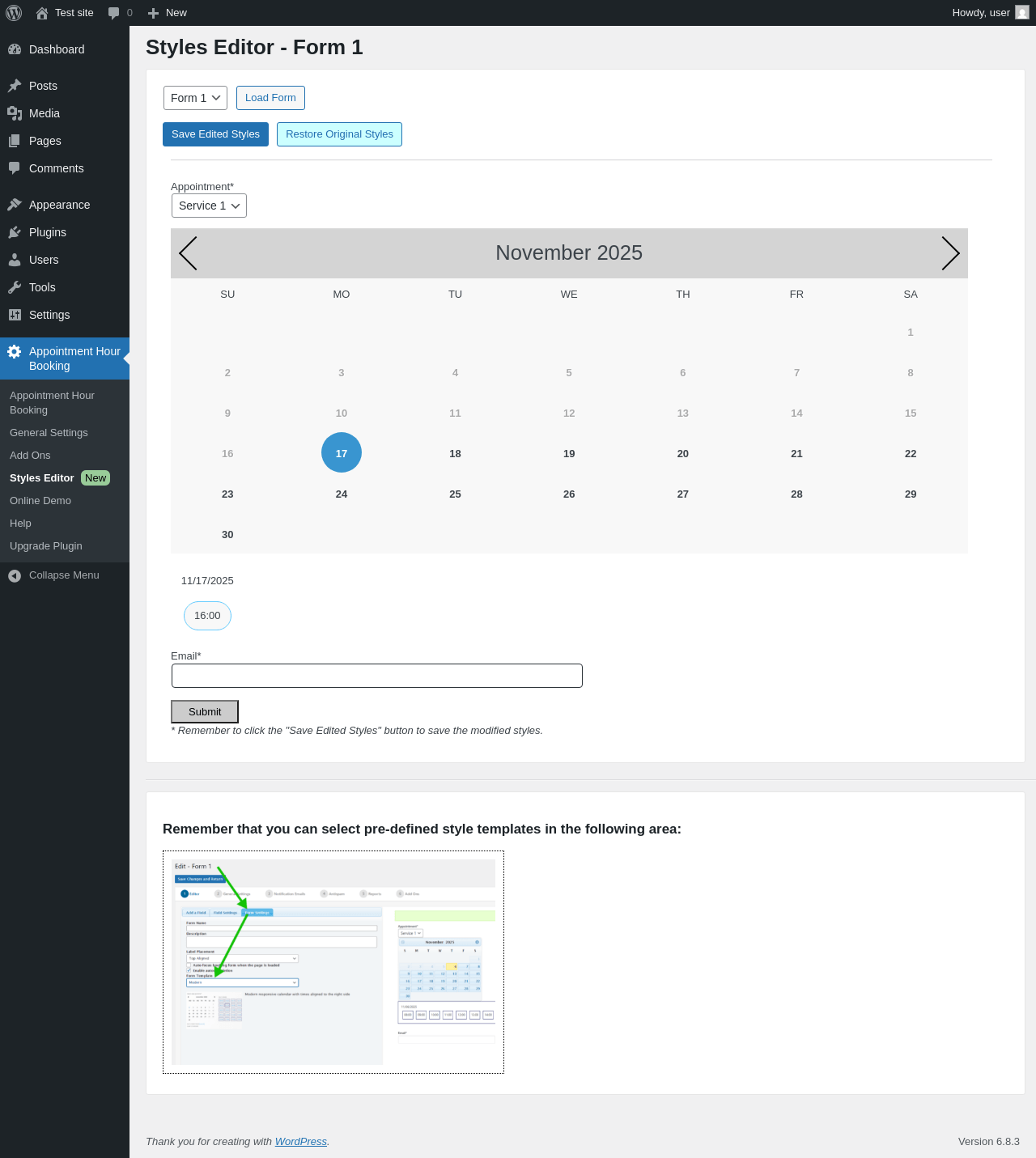Image resolution: width=1036 pixels, height=1158 pixels.
Task: Click the Save Edited Styles button
Action: pyautogui.click(x=215, y=134)
